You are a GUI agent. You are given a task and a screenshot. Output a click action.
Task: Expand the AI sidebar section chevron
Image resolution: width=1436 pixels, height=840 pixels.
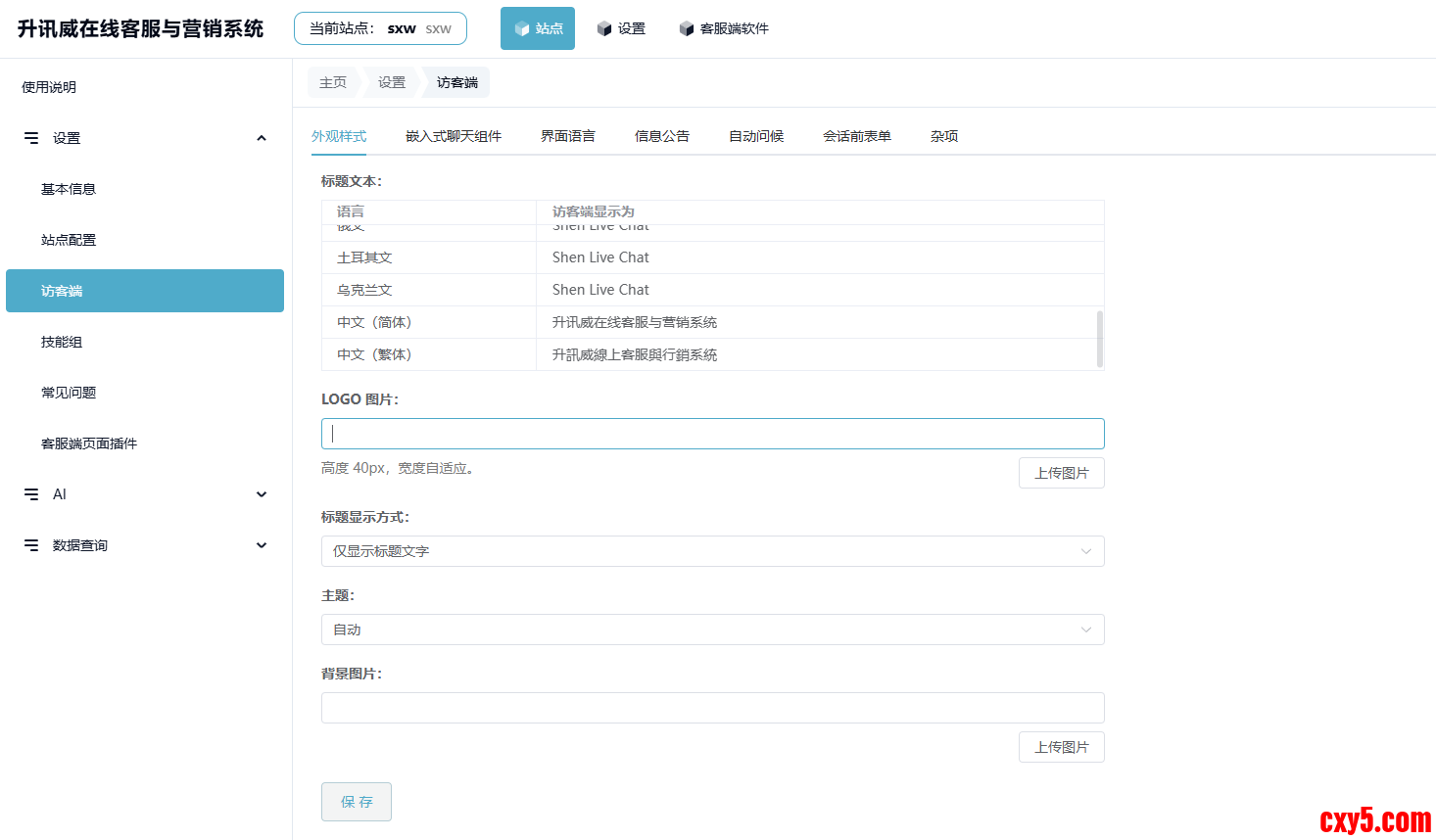(262, 494)
